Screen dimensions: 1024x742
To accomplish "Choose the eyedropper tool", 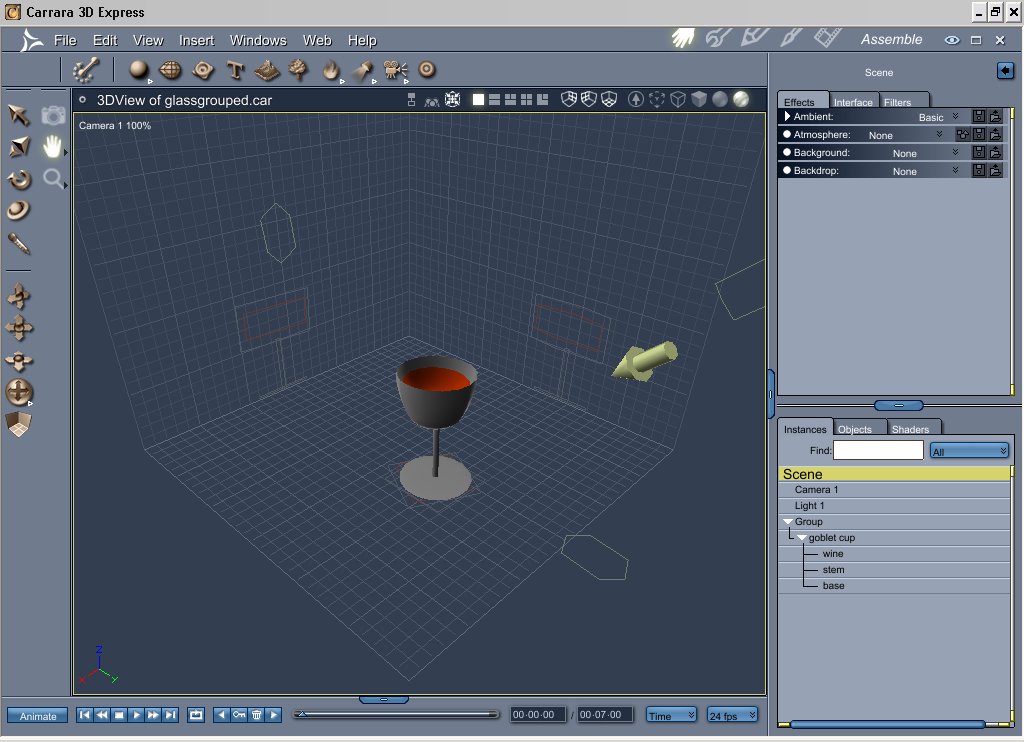I will (x=19, y=242).
